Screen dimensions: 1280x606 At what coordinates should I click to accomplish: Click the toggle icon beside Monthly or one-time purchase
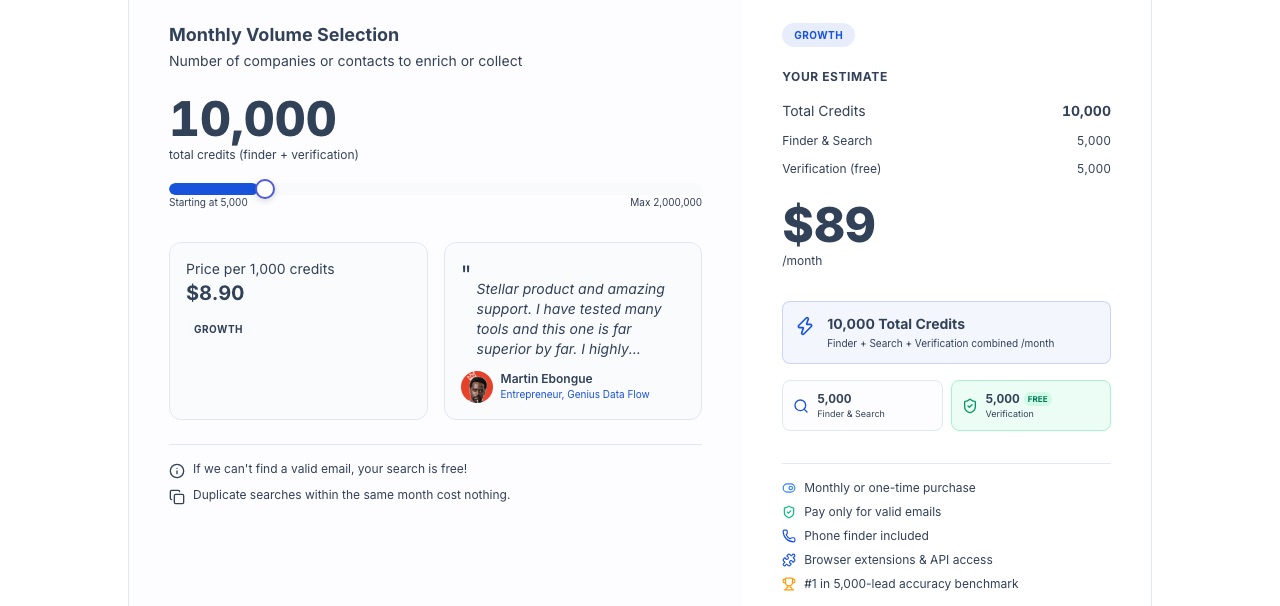[x=789, y=488]
